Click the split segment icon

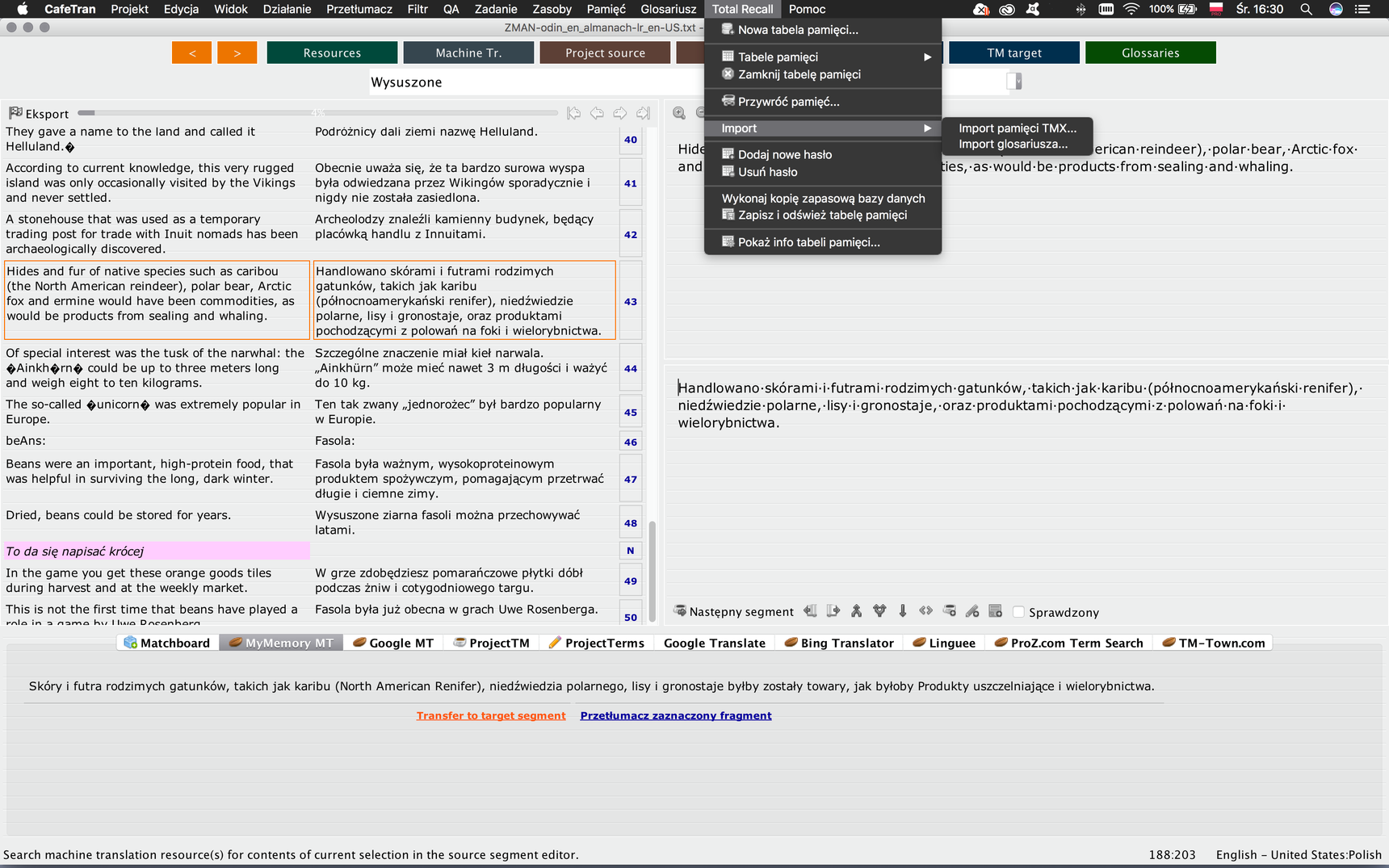(x=879, y=611)
